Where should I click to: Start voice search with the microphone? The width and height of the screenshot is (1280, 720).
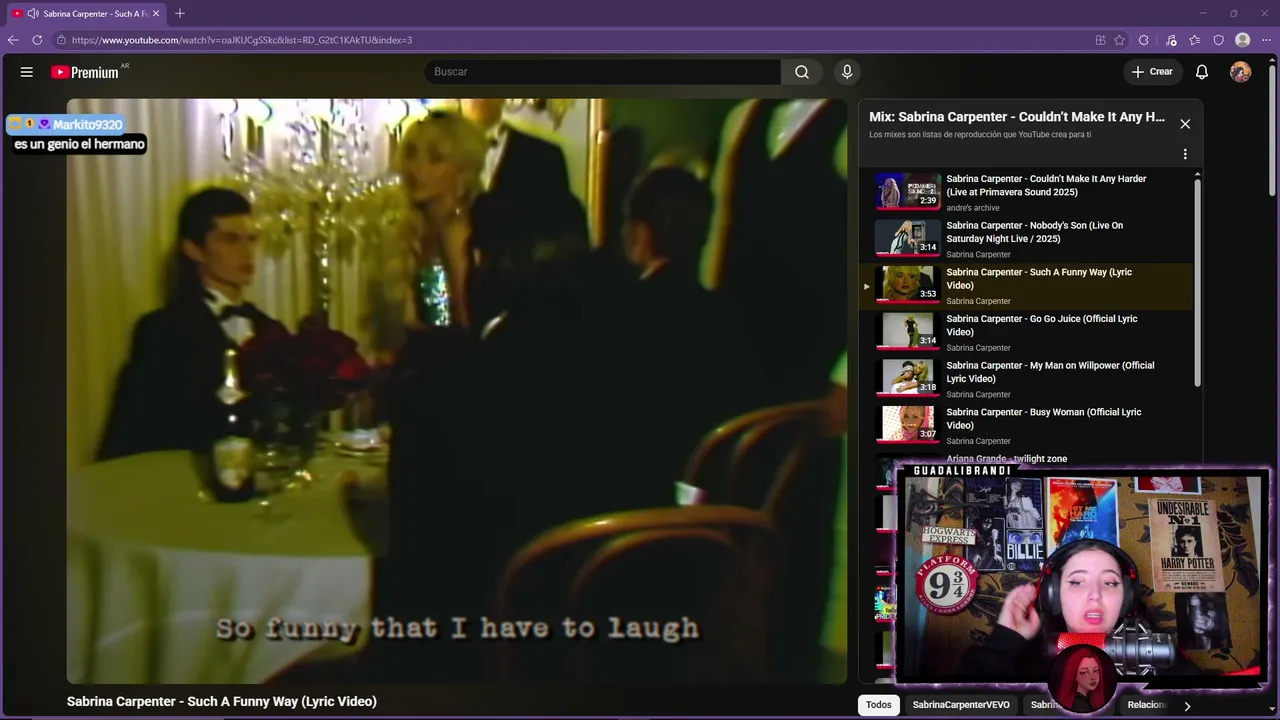click(847, 72)
